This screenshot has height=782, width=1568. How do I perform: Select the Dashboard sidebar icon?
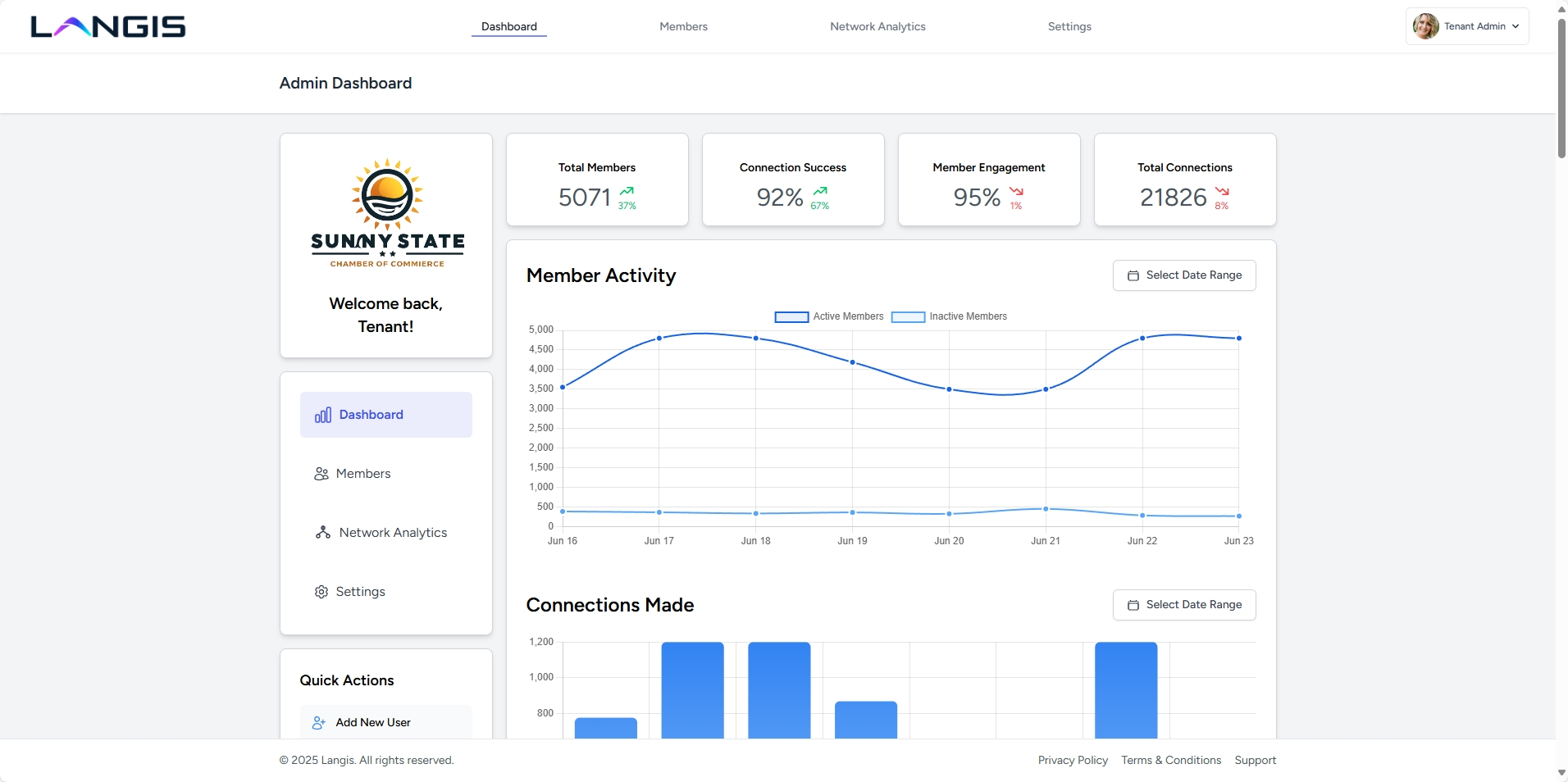click(x=323, y=415)
